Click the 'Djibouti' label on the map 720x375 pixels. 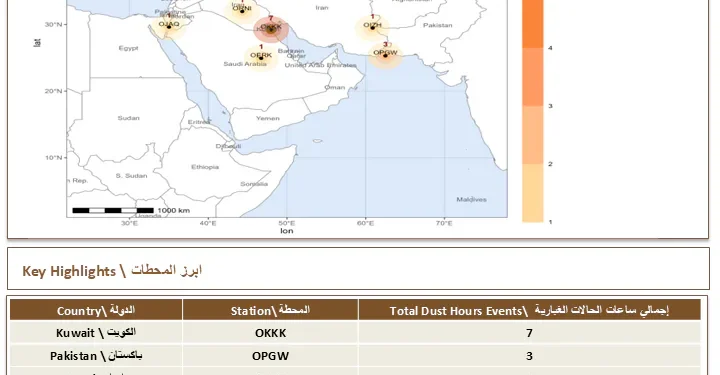pos(228,146)
